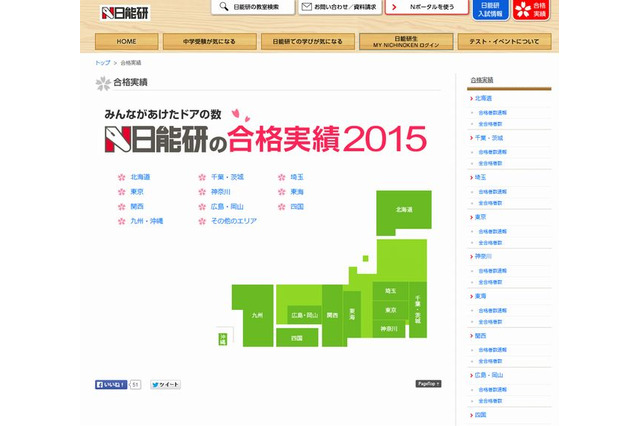Open 日能研の教室検索 search button
This screenshot has height=426, width=640.
point(253,7)
